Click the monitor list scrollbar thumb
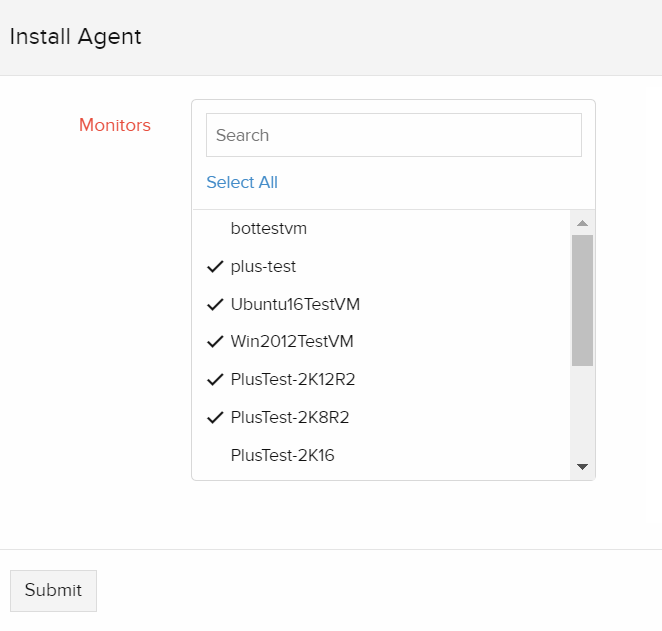Image resolution: width=662 pixels, height=631 pixels. (582, 300)
